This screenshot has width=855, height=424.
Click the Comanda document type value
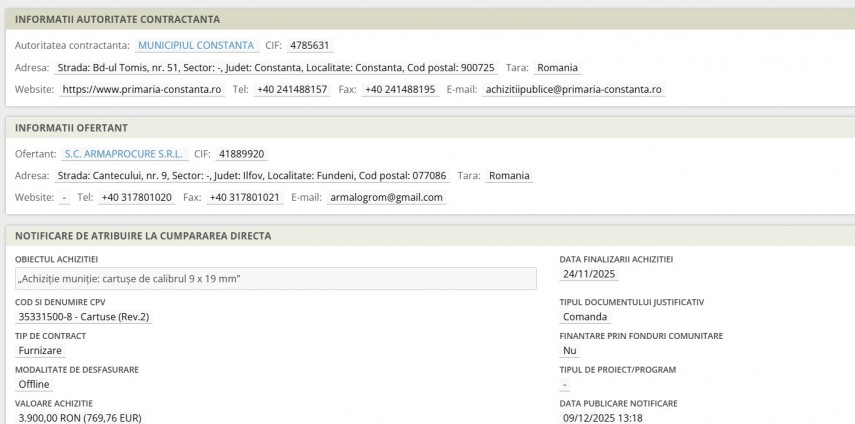(x=585, y=317)
